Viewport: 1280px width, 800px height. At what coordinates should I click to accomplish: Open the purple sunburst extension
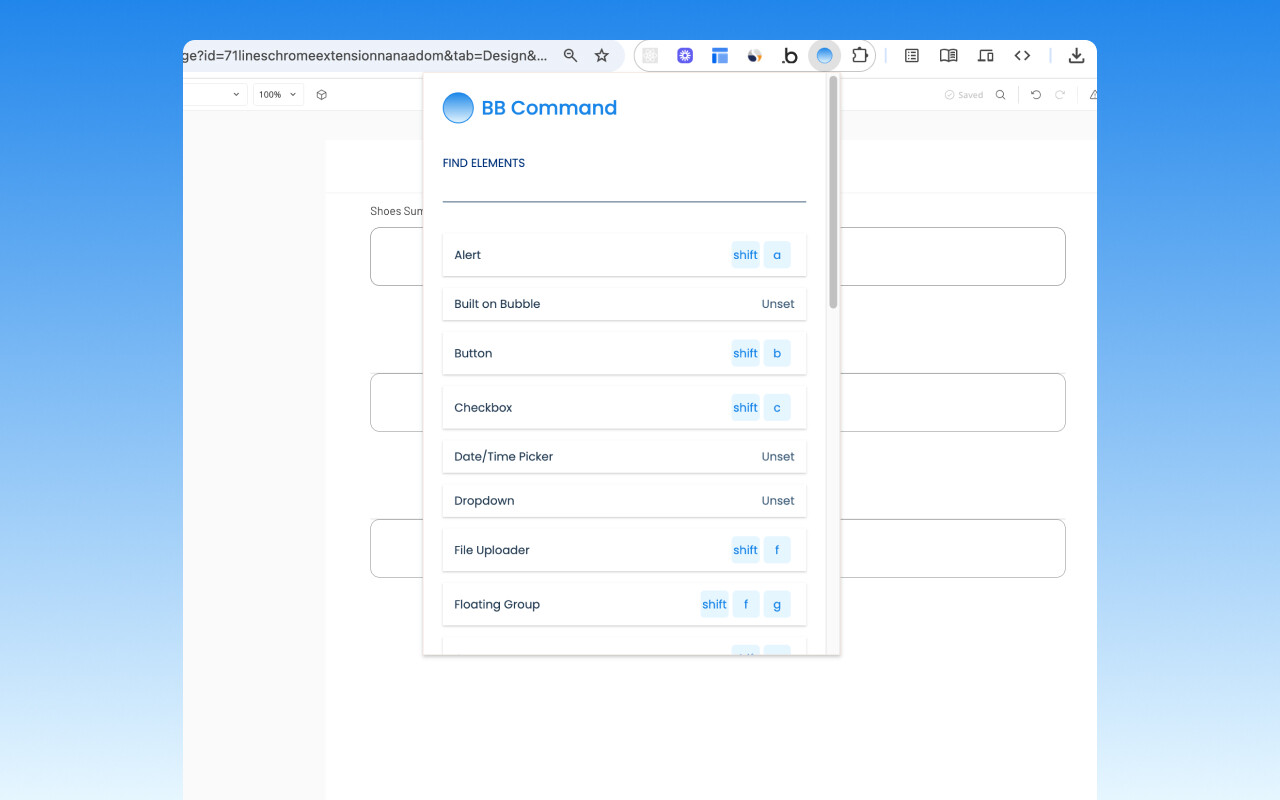pyautogui.click(x=685, y=56)
